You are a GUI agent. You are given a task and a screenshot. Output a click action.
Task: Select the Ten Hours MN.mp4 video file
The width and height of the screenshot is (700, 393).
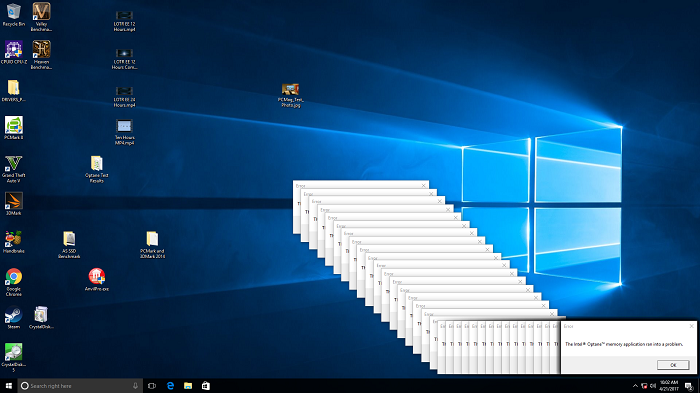click(x=124, y=132)
